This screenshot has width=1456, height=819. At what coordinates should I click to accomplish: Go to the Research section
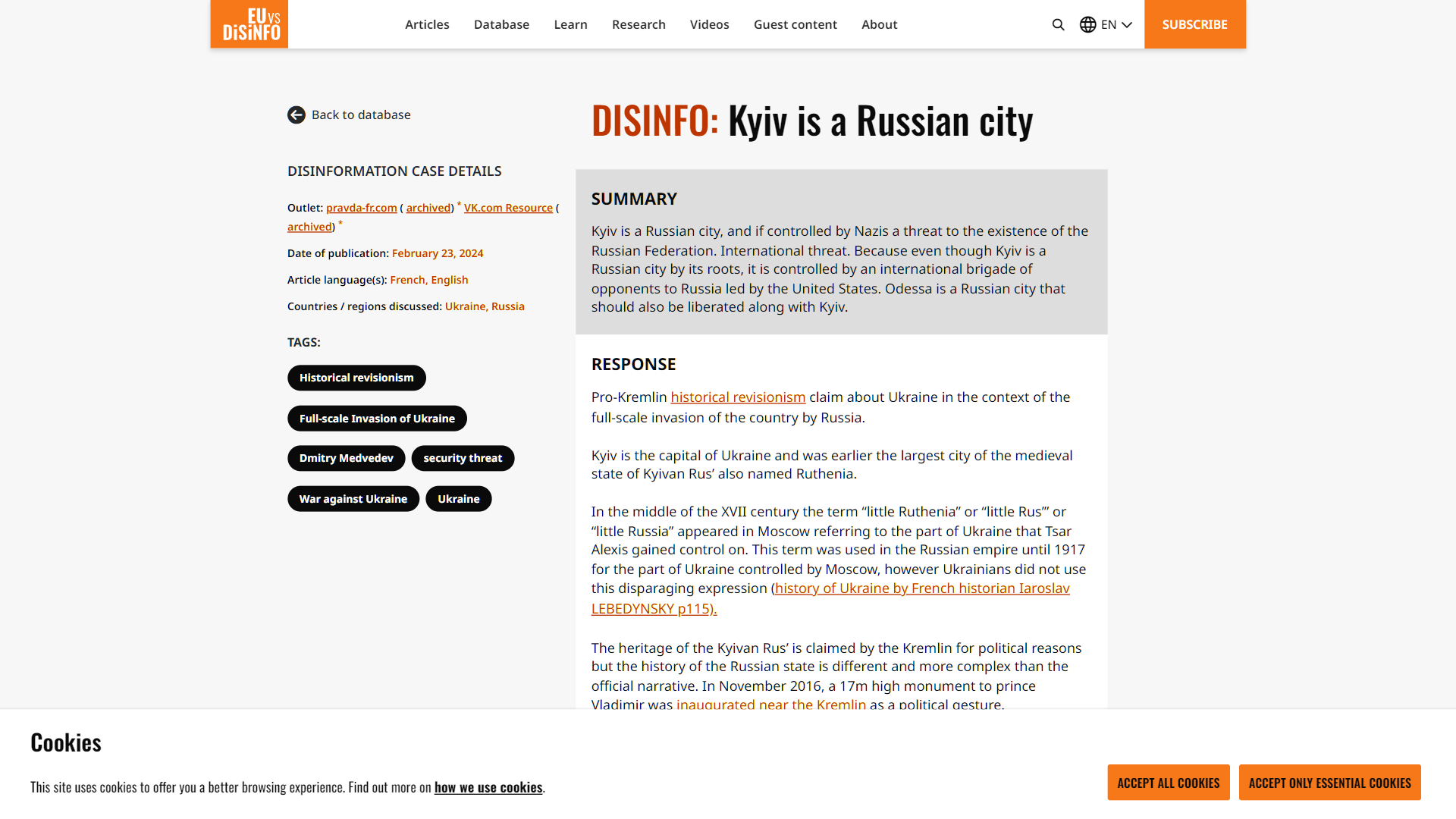[x=639, y=24]
